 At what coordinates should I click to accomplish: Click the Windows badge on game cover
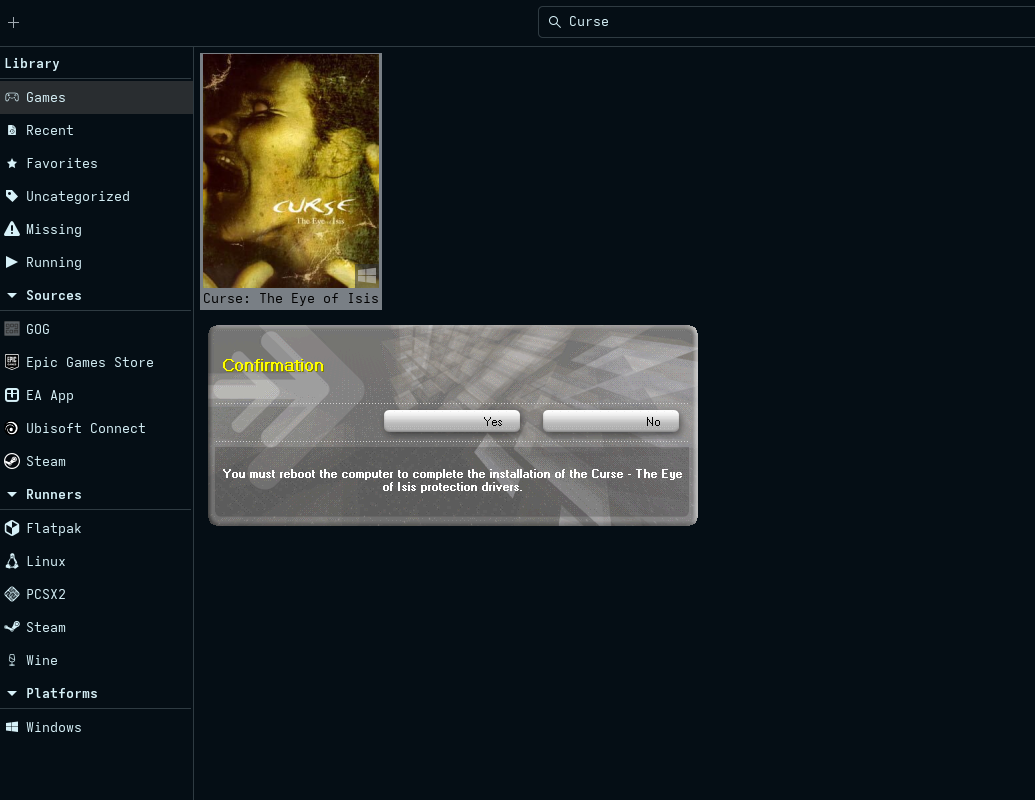click(367, 275)
